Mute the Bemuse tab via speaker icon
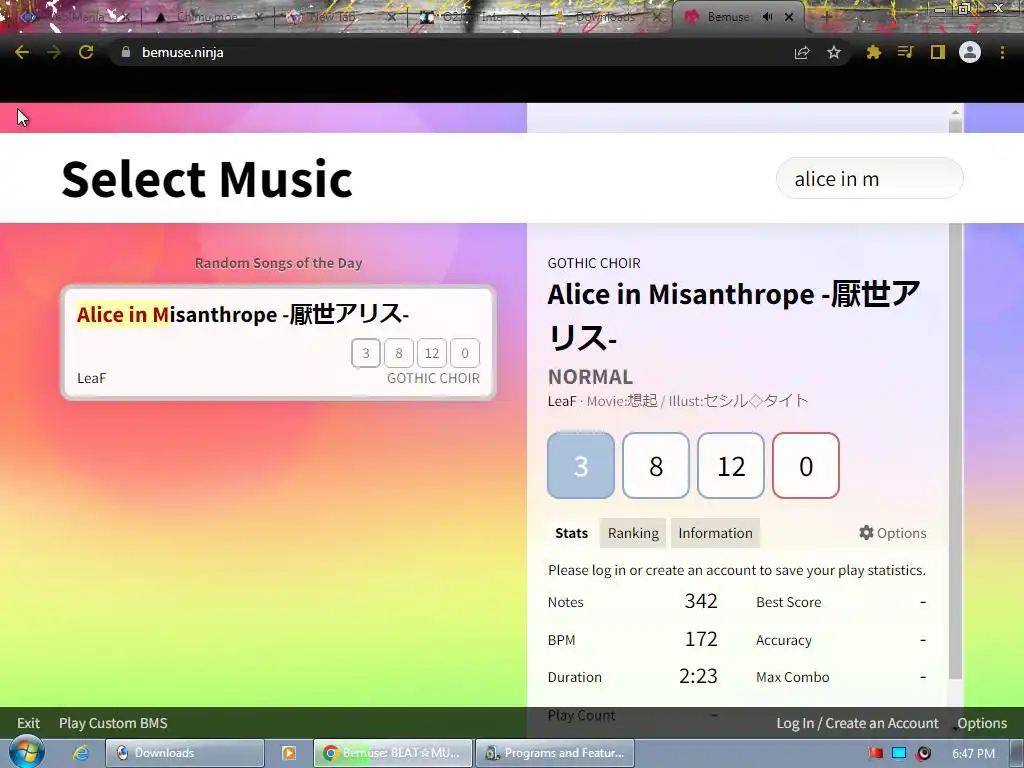Viewport: 1024px width, 768px height. [x=767, y=17]
